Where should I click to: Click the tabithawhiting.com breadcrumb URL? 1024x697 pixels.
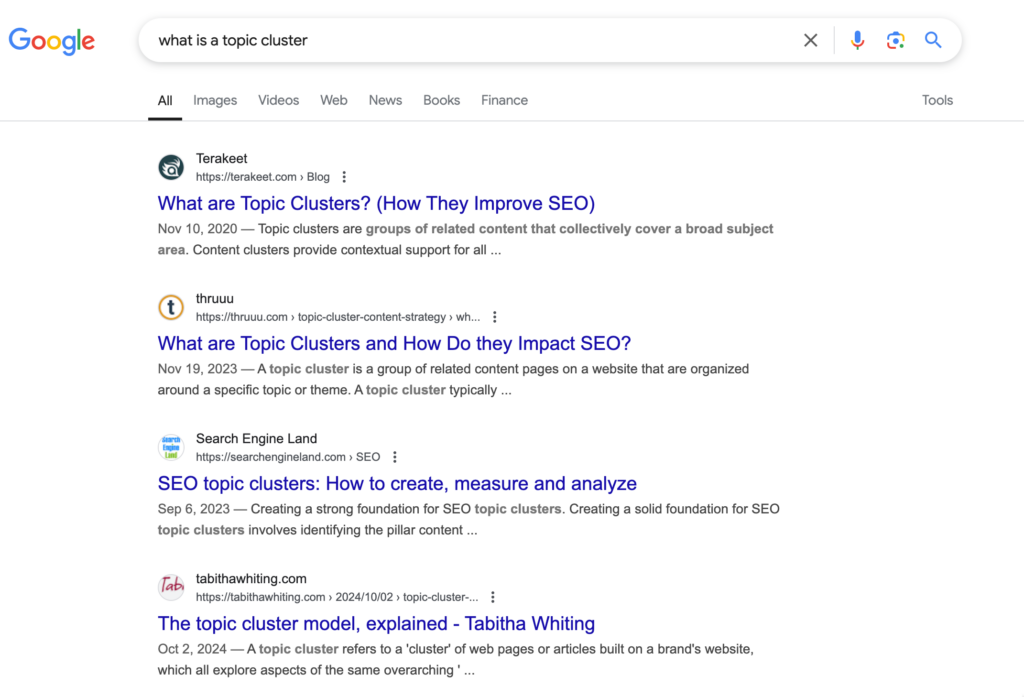[x=337, y=597]
